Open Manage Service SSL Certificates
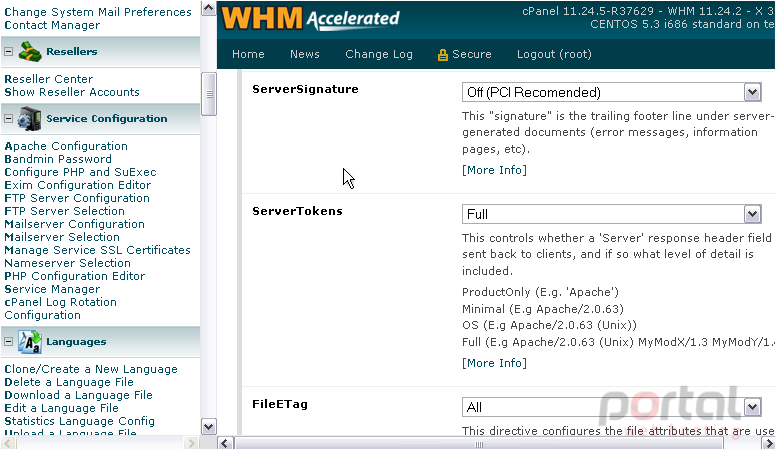 pyautogui.click(x=97, y=250)
